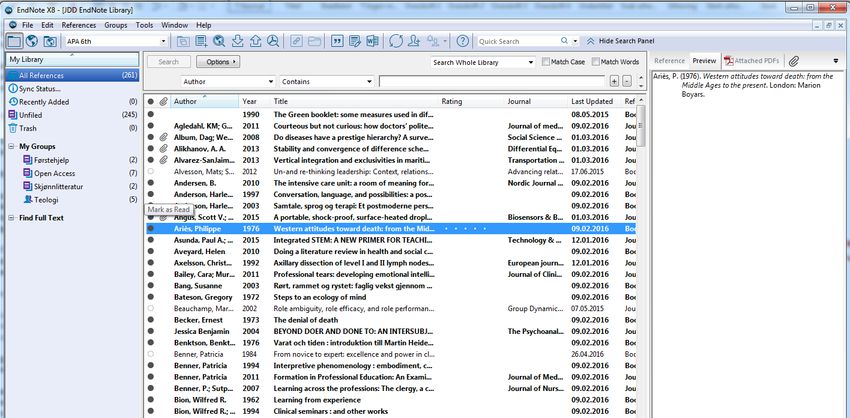Open the Reference panel layout dropdown arrow
This screenshot has width=850, height=418.
pos(835,61)
